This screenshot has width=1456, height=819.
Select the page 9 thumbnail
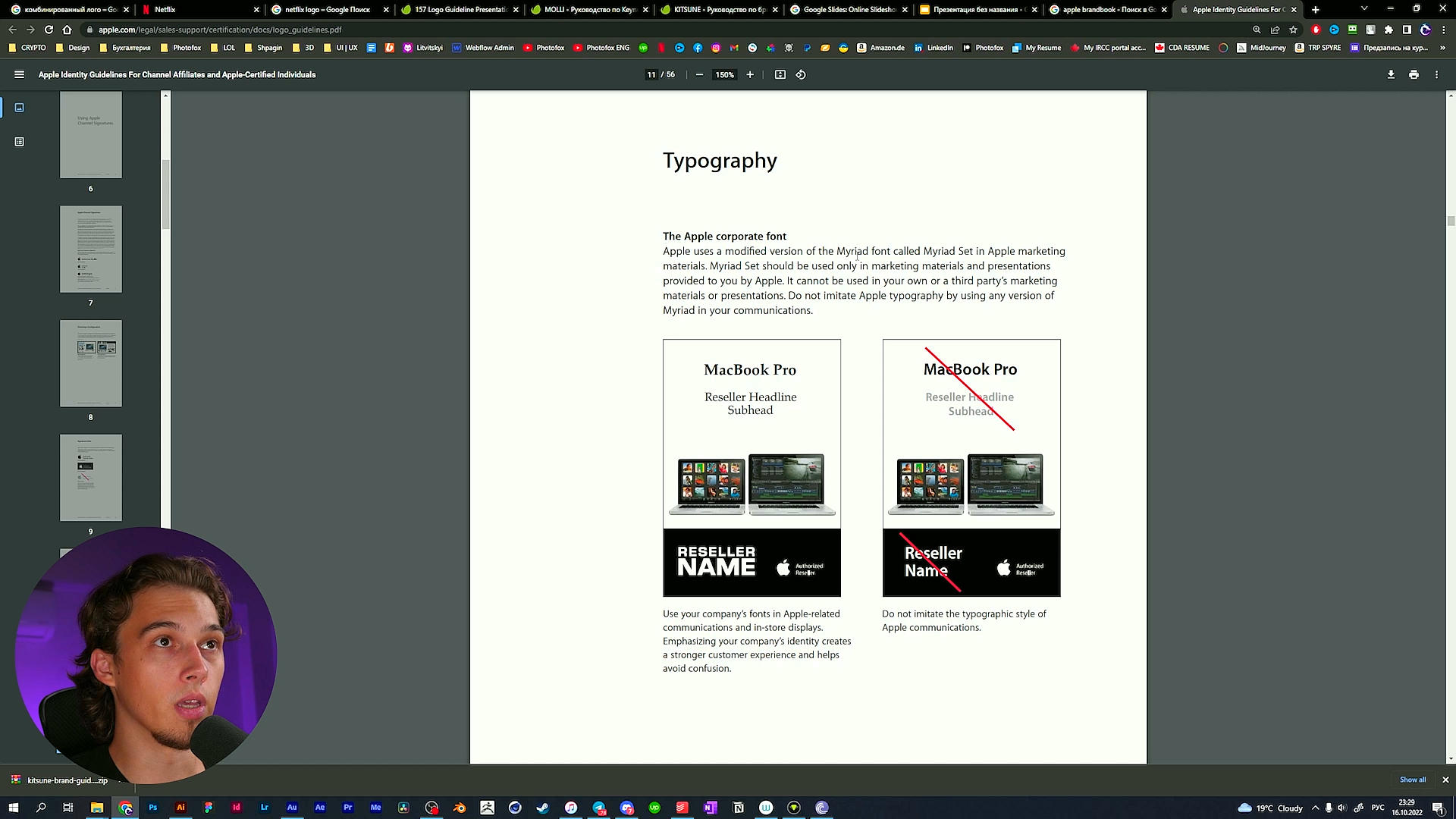click(91, 478)
